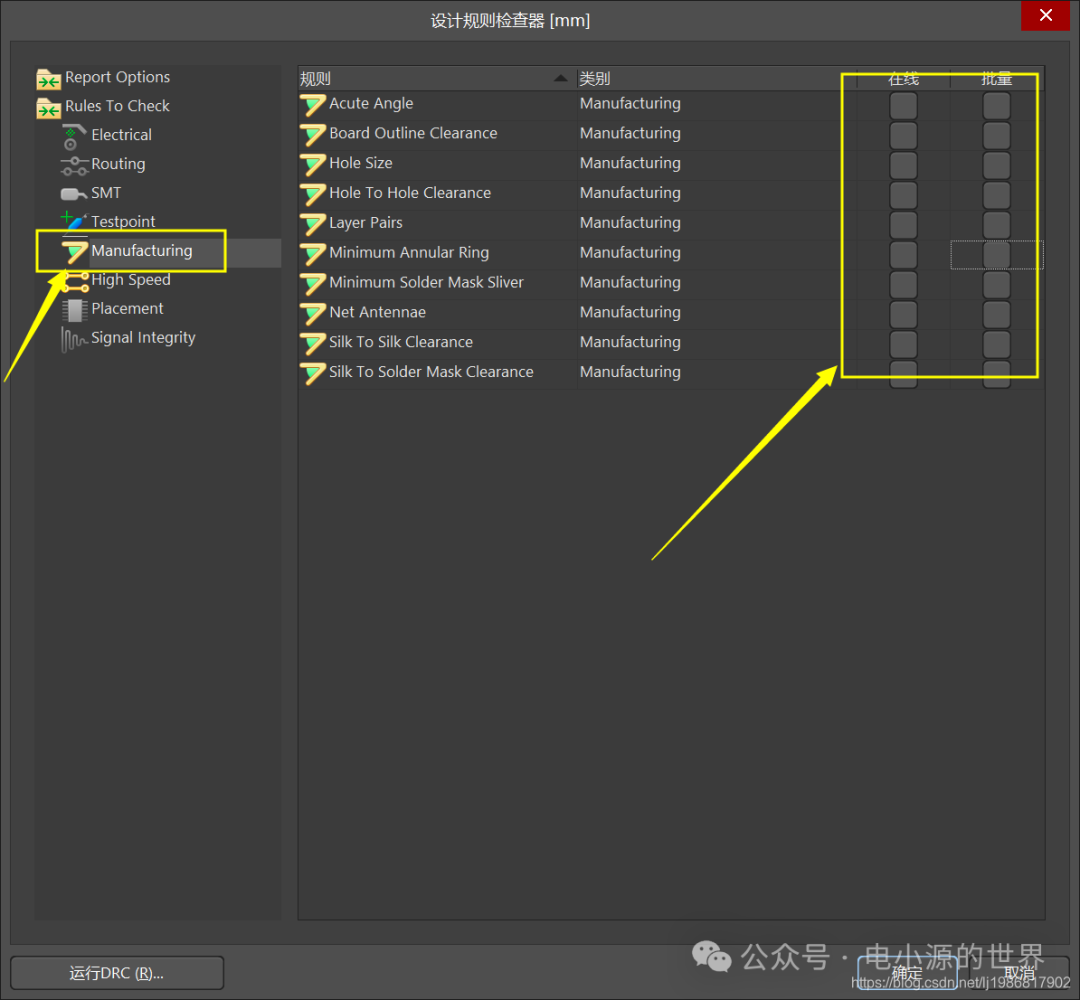Select the Routing rules category
Image resolution: width=1080 pixels, height=1000 pixels.
[x=118, y=164]
